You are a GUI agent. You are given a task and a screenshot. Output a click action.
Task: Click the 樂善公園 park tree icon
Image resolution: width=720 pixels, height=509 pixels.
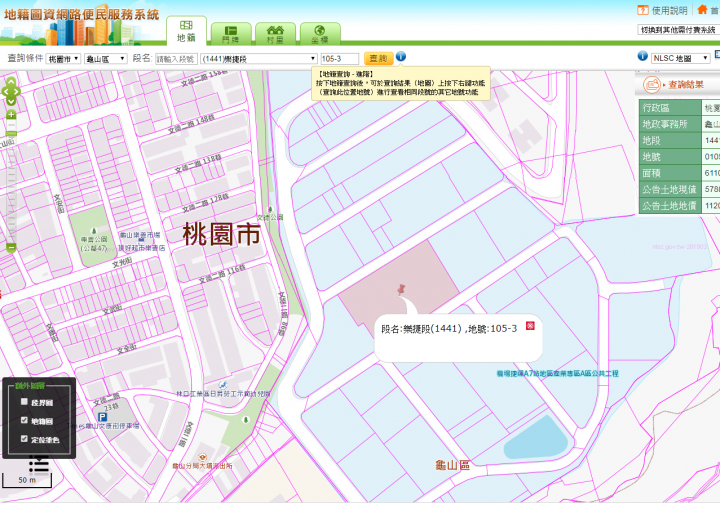pos(94,231)
